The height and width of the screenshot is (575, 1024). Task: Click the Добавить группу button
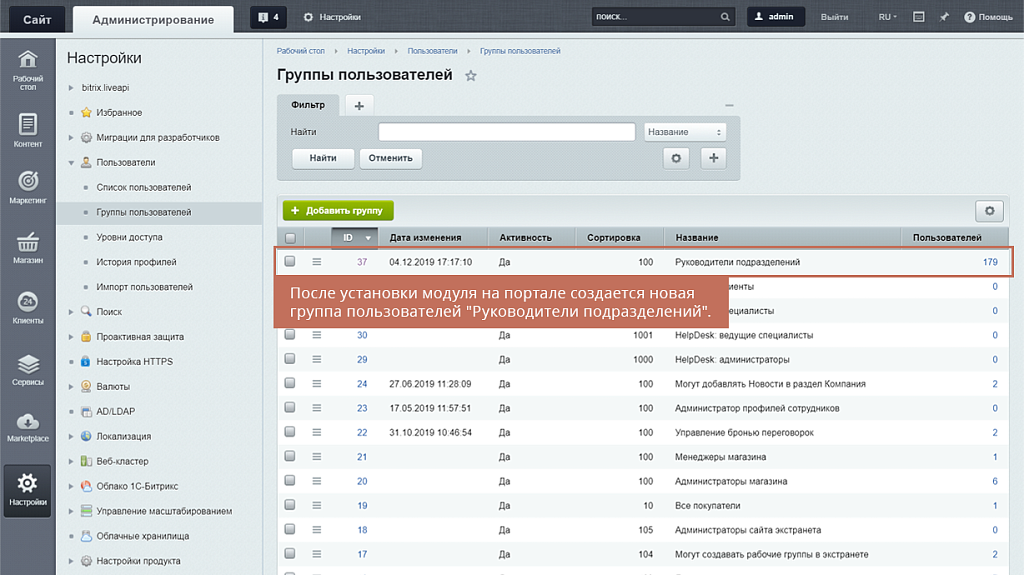click(338, 211)
